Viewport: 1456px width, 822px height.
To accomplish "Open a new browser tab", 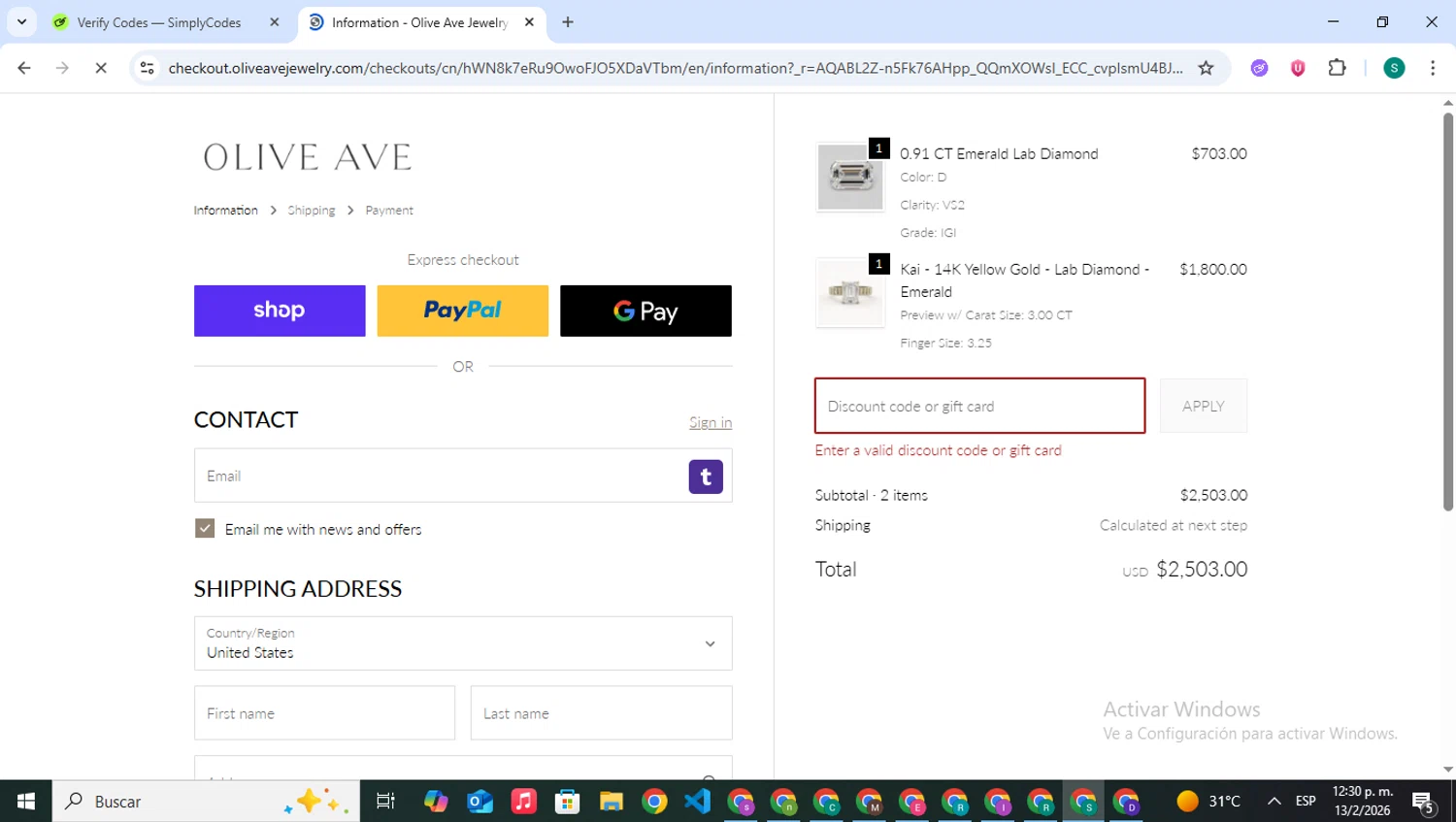I will (568, 22).
